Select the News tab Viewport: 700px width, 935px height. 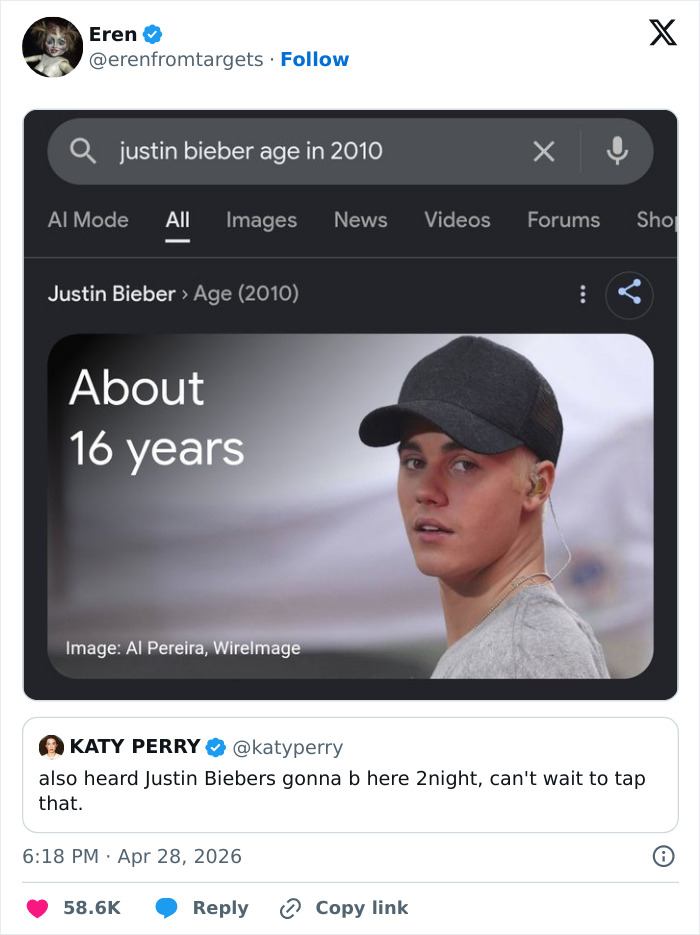360,220
